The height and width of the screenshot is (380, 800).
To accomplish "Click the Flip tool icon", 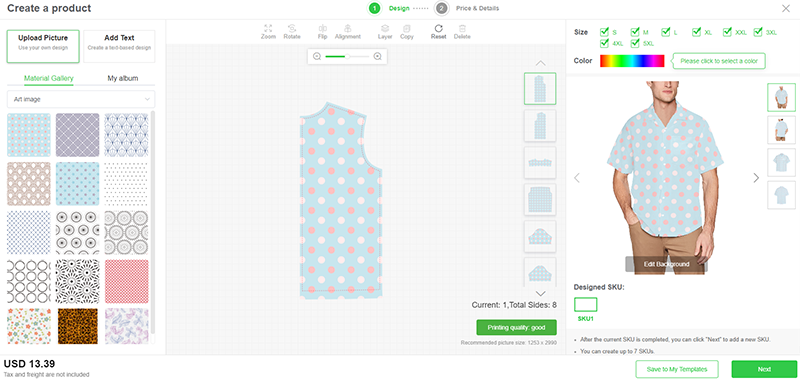I will point(322,29).
